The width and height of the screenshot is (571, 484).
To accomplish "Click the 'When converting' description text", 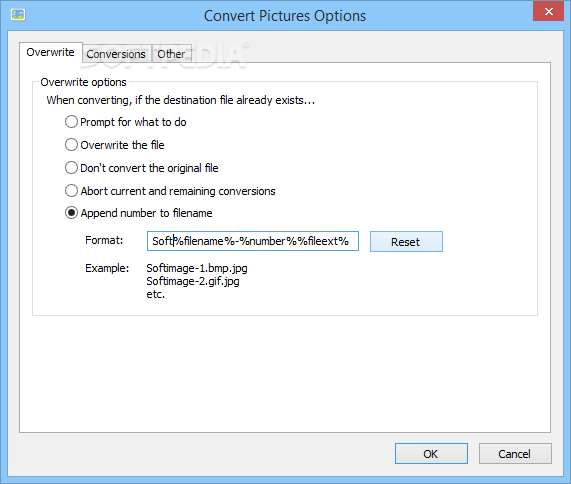I will pos(181,100).
